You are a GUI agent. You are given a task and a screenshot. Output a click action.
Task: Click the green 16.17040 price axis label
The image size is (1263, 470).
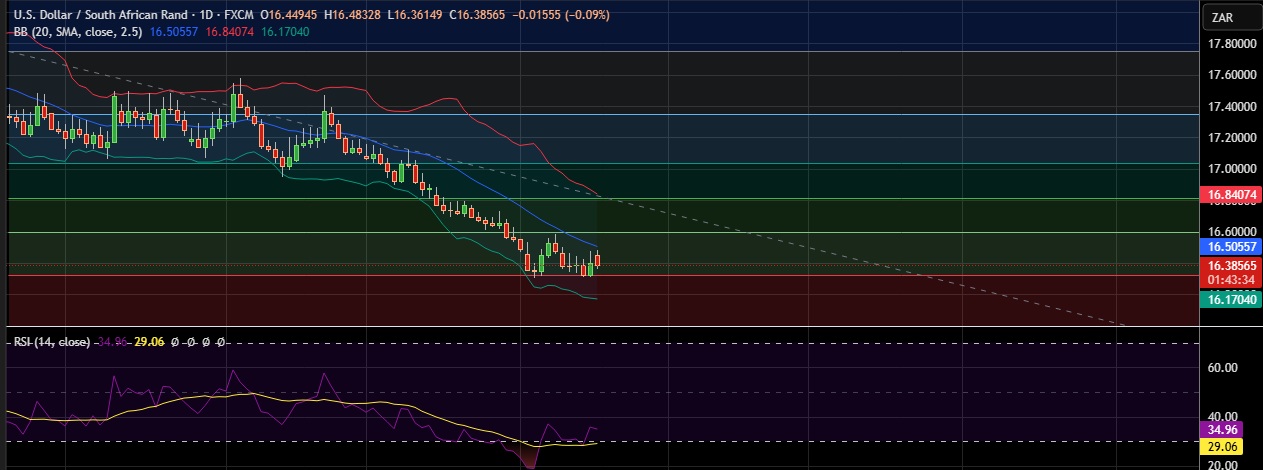point(1230,298)
